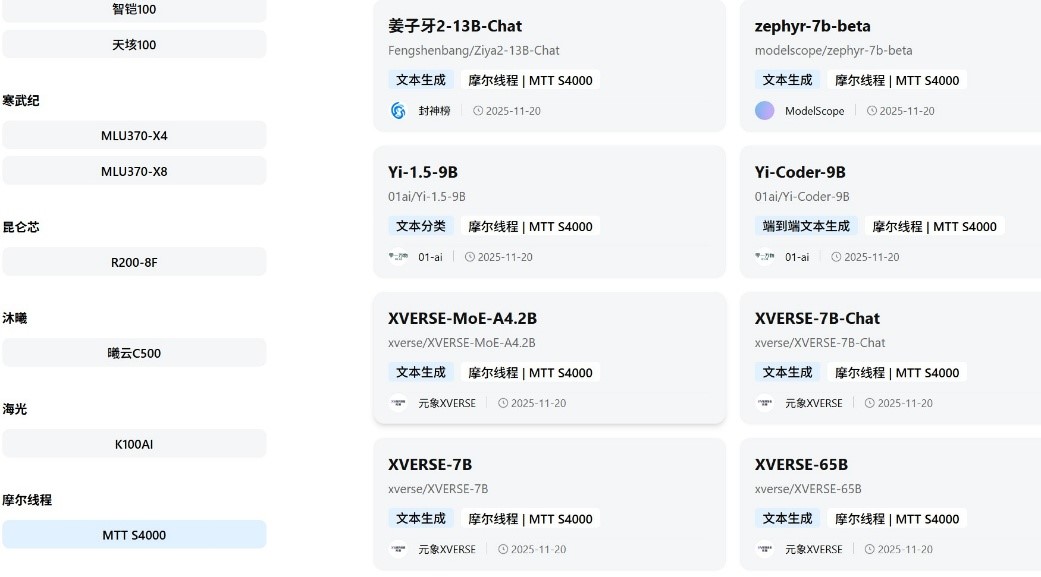The height and width of the screenshot is (577, 1041).
Task: Click 元象XVERSE avatar on XVERSE-7B-Chat card
Action: click(765, 403)
